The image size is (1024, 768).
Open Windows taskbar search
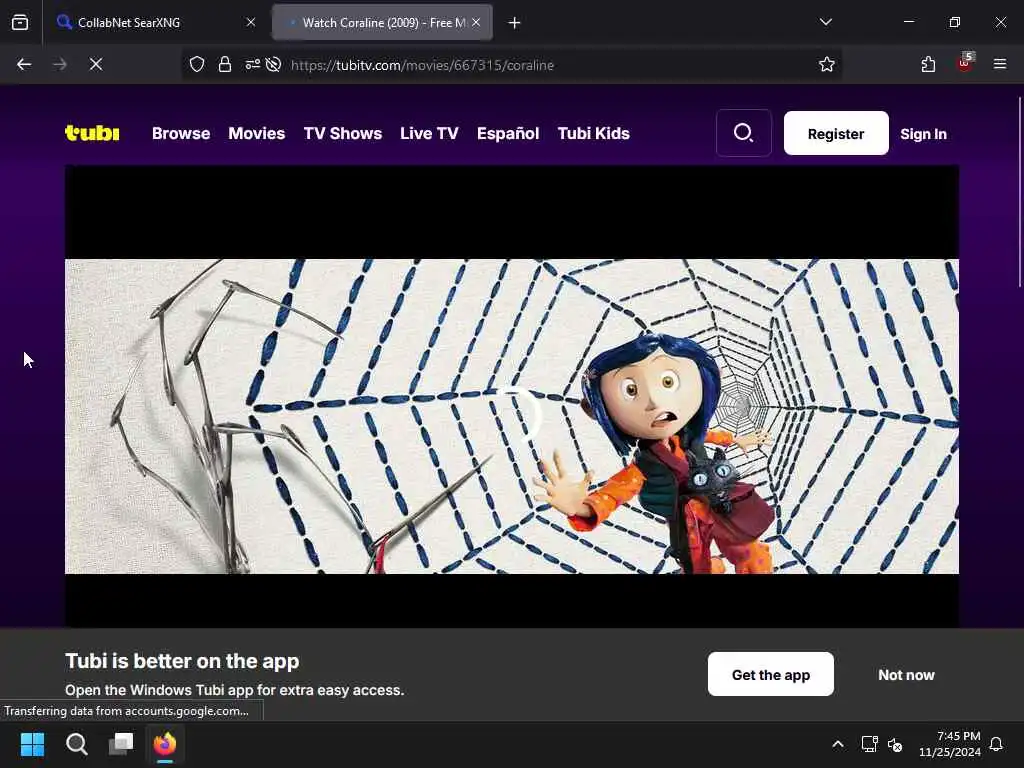pos(76,744)
